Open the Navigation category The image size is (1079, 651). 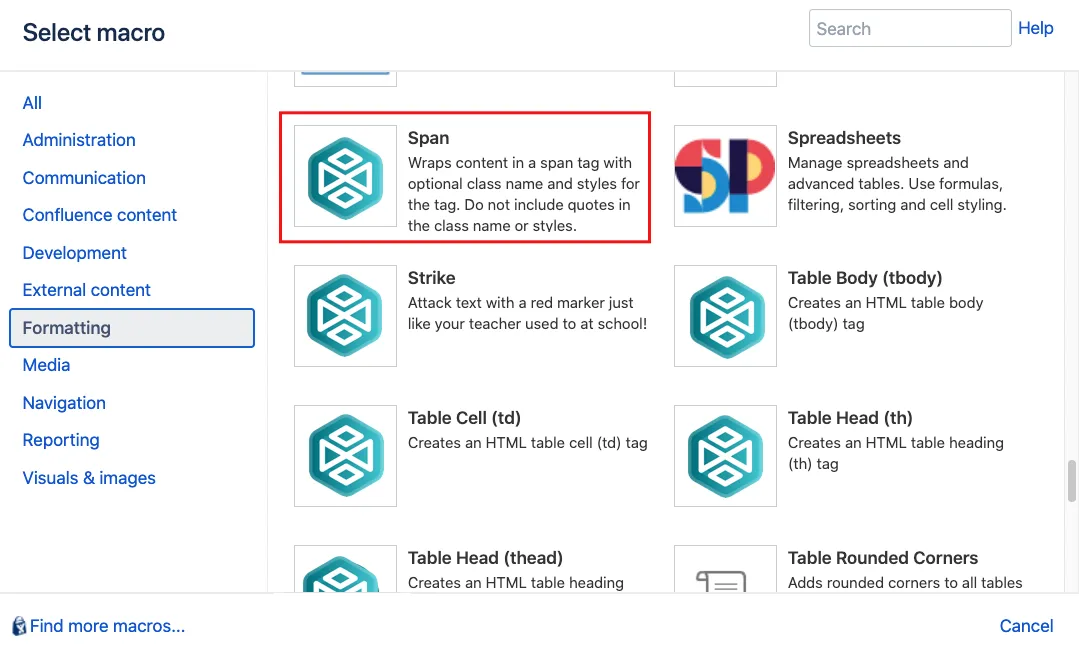pos(64,403)
